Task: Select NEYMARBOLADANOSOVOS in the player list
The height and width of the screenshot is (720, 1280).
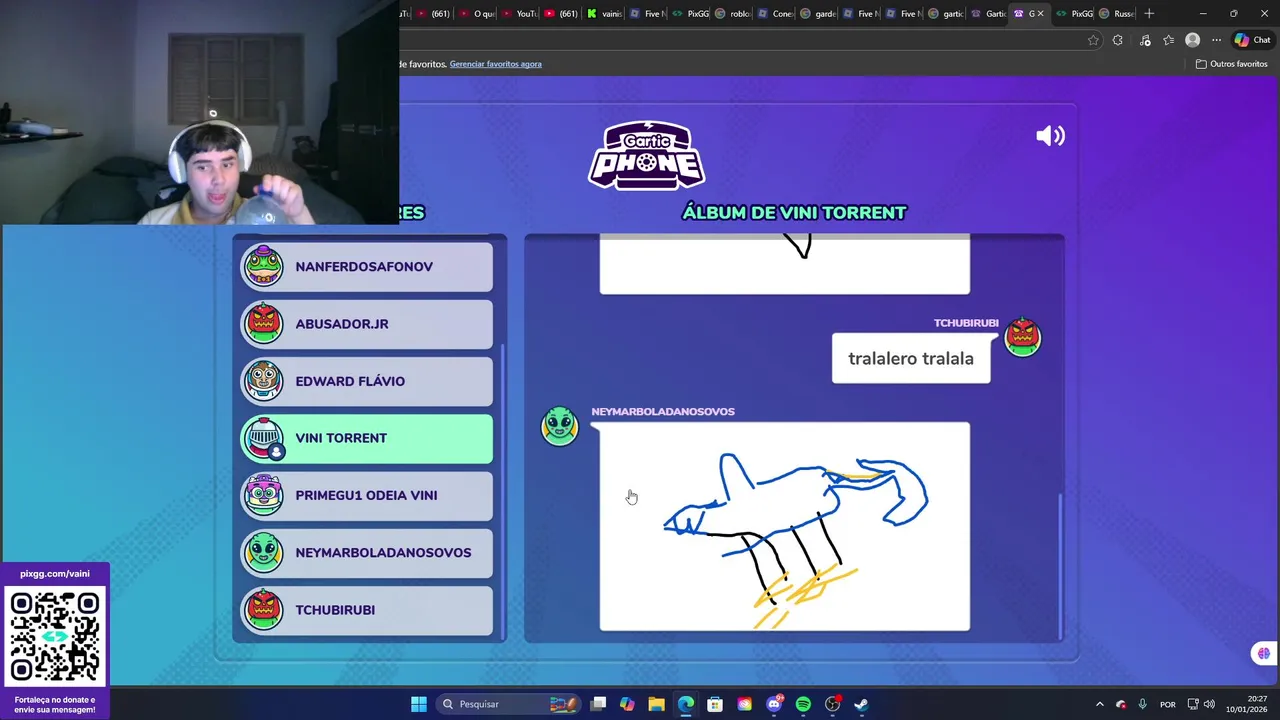Action: 367,552
